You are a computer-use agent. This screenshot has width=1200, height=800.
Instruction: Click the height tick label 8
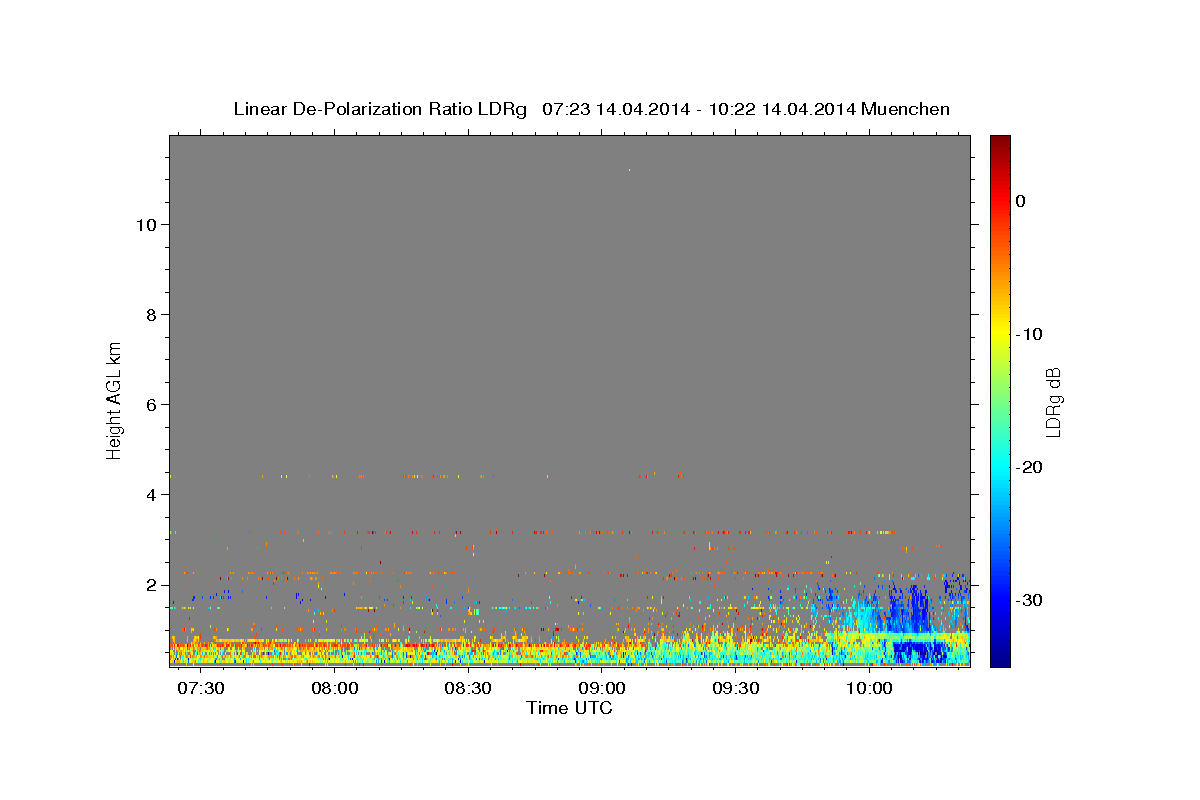pyautogui.click(x=152, y=315)
